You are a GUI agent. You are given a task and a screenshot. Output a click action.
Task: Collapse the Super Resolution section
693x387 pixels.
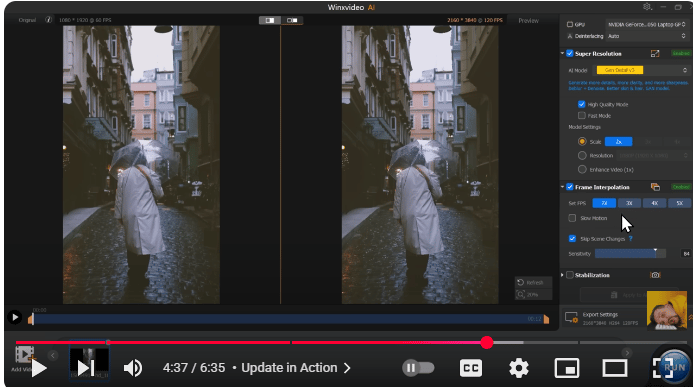[x=562, y=53]
